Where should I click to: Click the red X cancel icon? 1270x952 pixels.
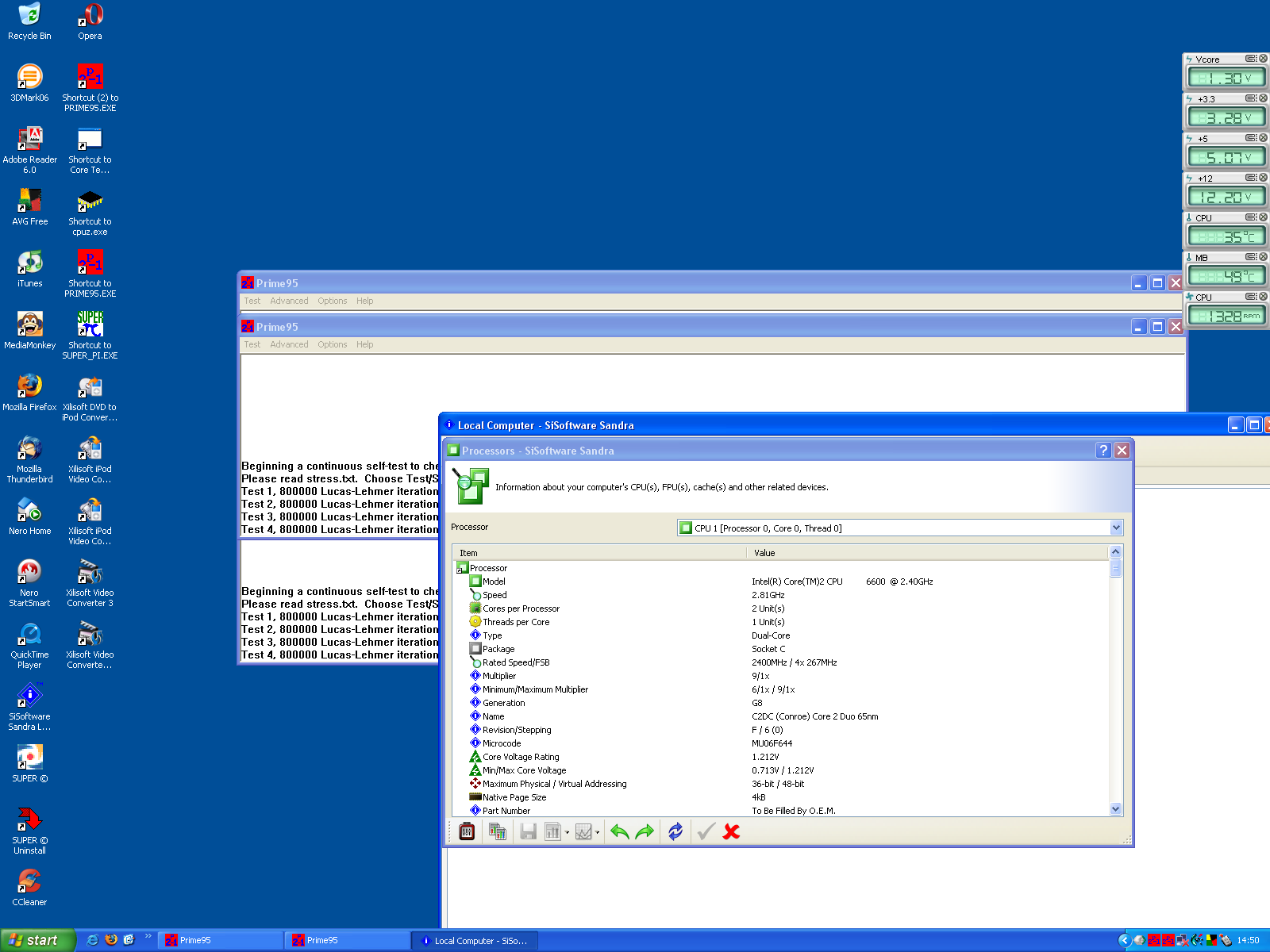(732, 831)
